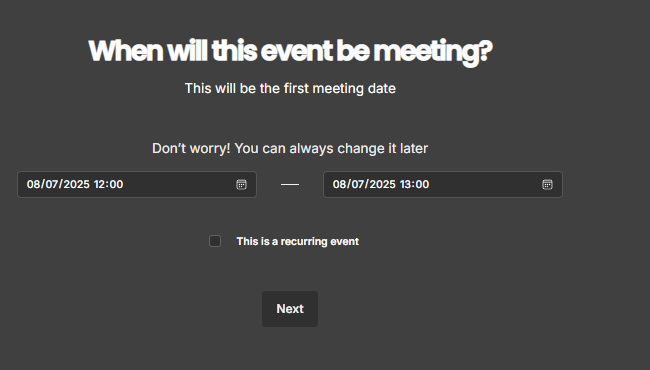Select the '00' minutes after 12 in start field

(x=116, y=184)
